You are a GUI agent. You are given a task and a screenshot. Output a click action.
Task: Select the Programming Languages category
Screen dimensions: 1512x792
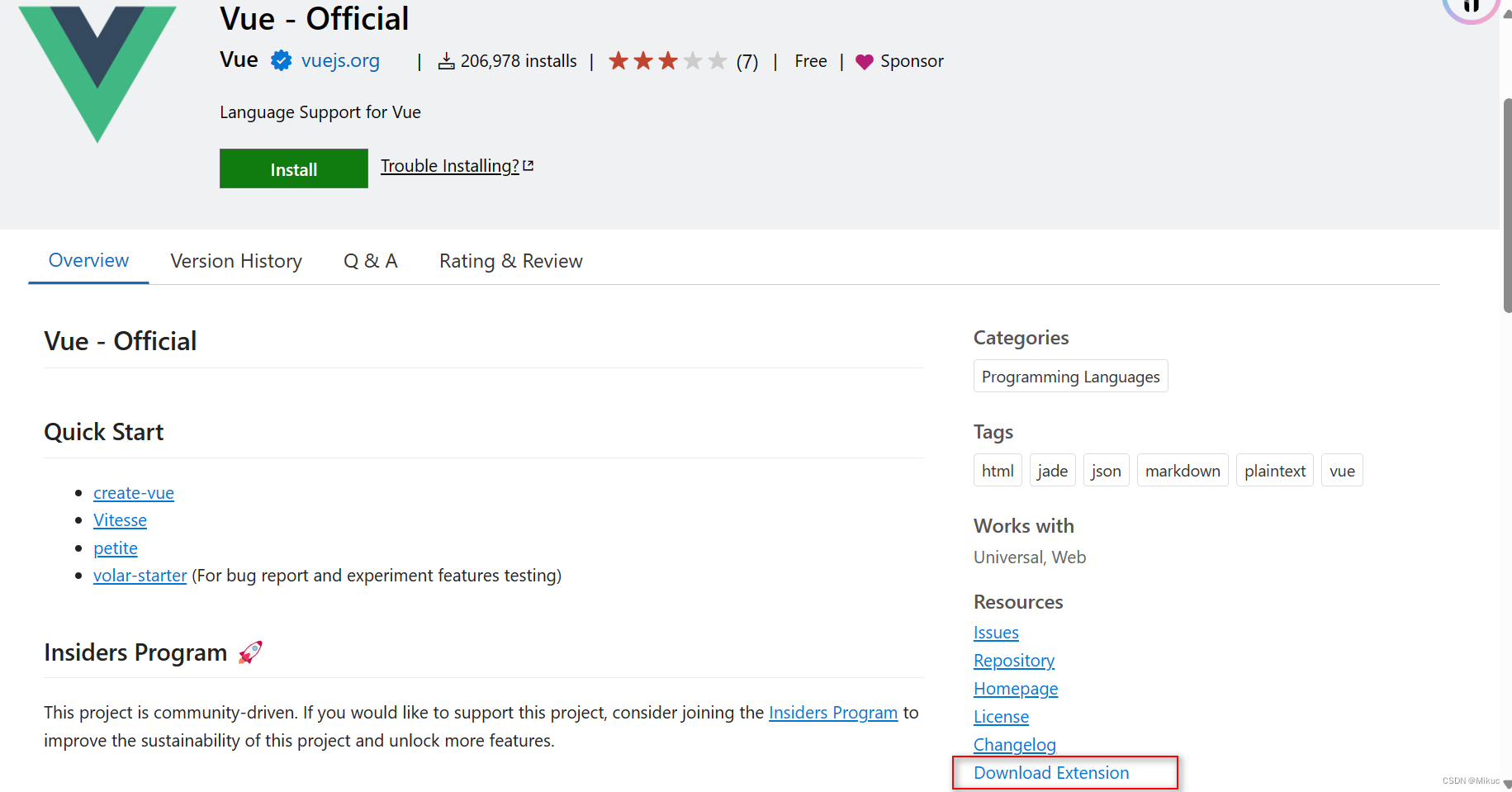tap(1070, 377)
